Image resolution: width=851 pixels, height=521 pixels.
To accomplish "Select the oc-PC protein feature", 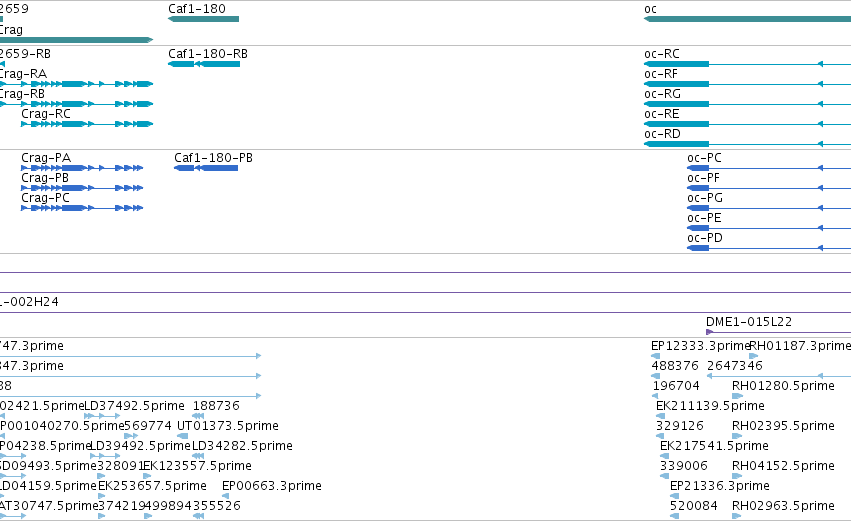I will click(x=698, y=168).
